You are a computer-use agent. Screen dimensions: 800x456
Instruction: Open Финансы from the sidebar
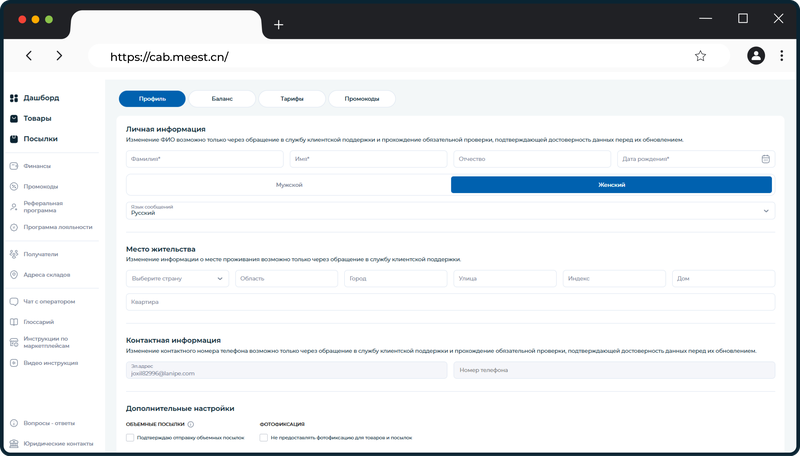click(37, 166)
